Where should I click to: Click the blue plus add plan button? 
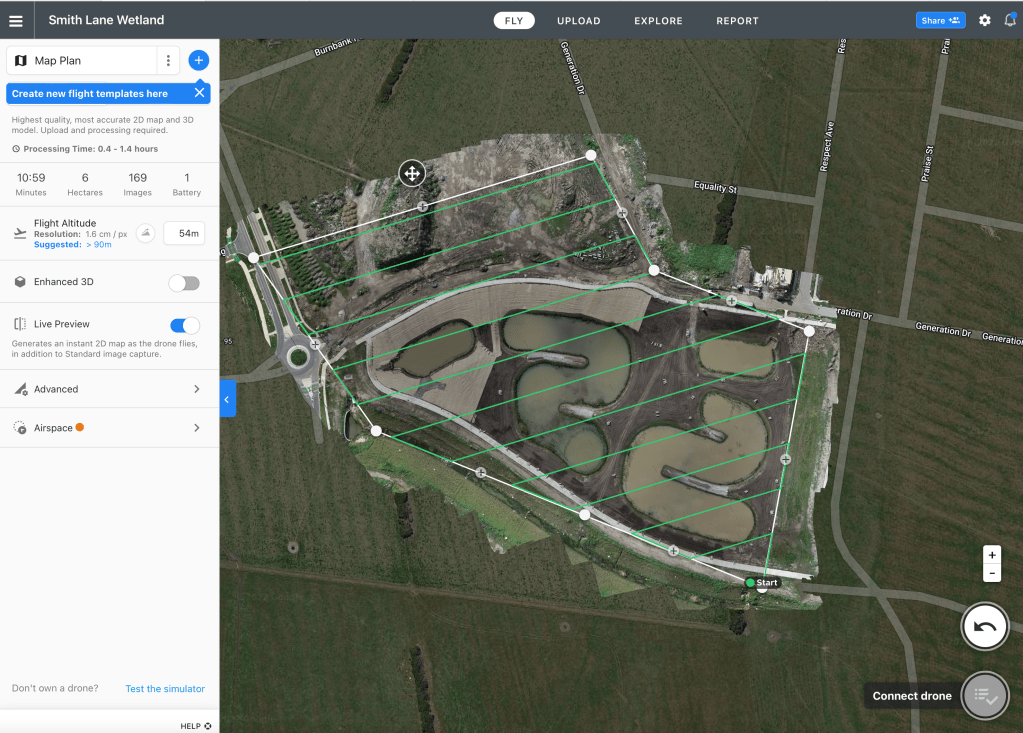(x=198, y=60)
